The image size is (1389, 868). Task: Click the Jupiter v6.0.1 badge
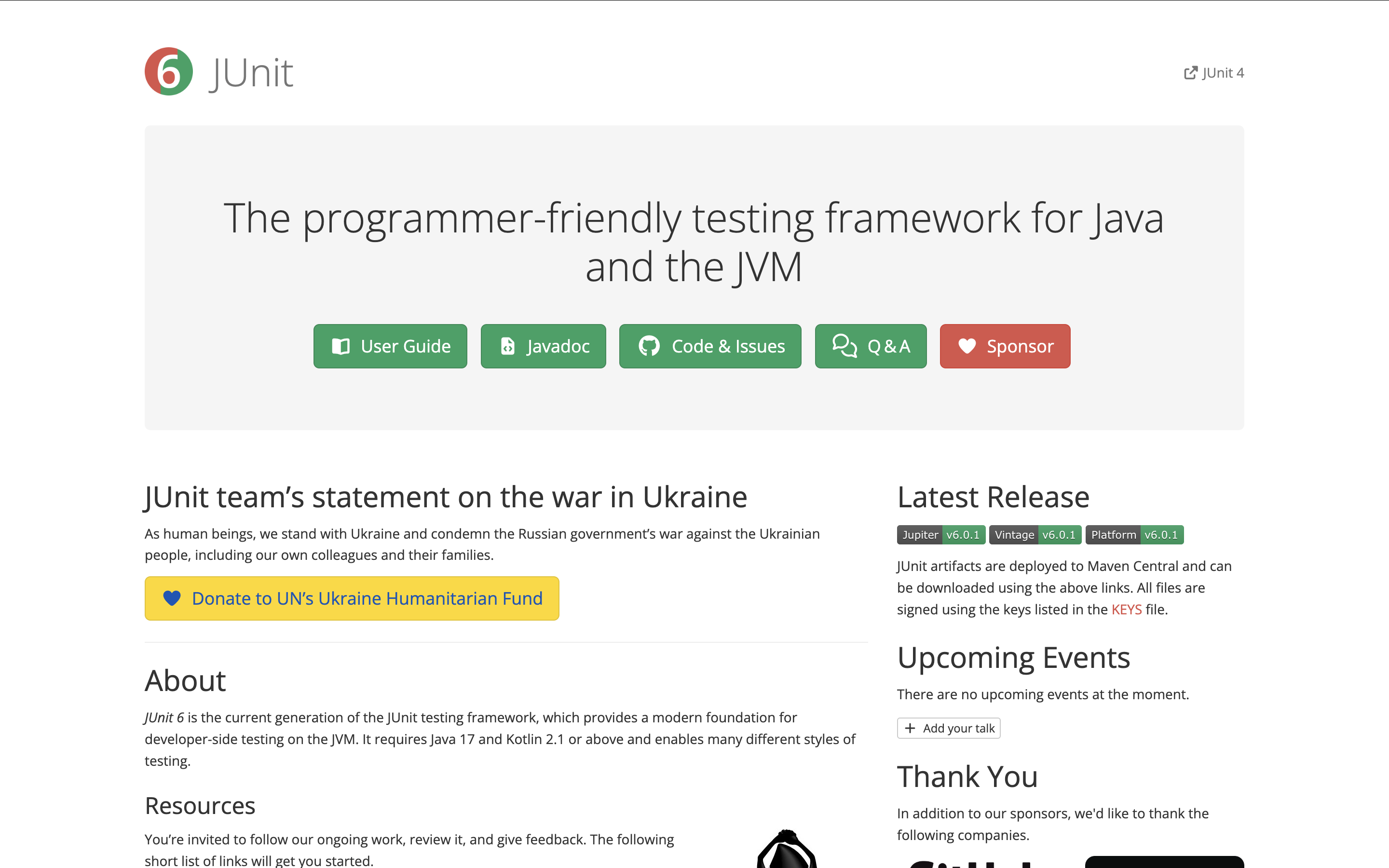click(x=941, y=534)
